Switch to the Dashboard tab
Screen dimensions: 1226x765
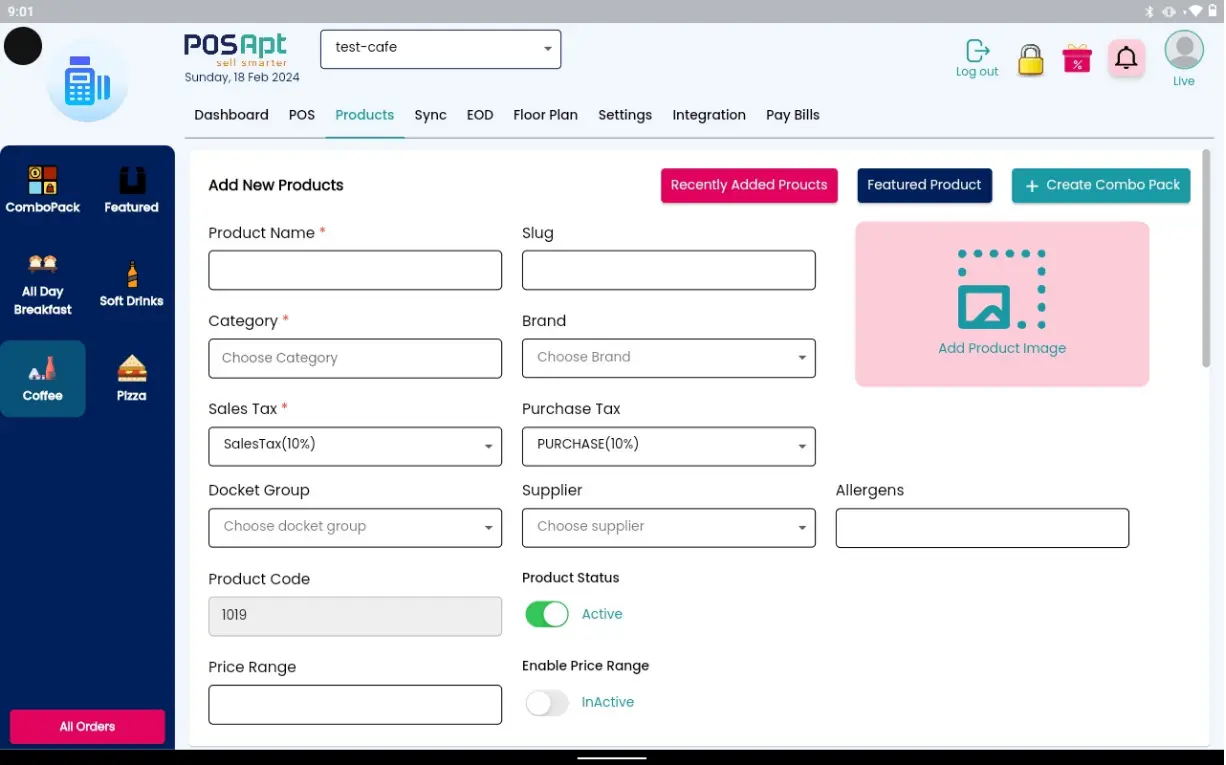click(x=231, y=115)
